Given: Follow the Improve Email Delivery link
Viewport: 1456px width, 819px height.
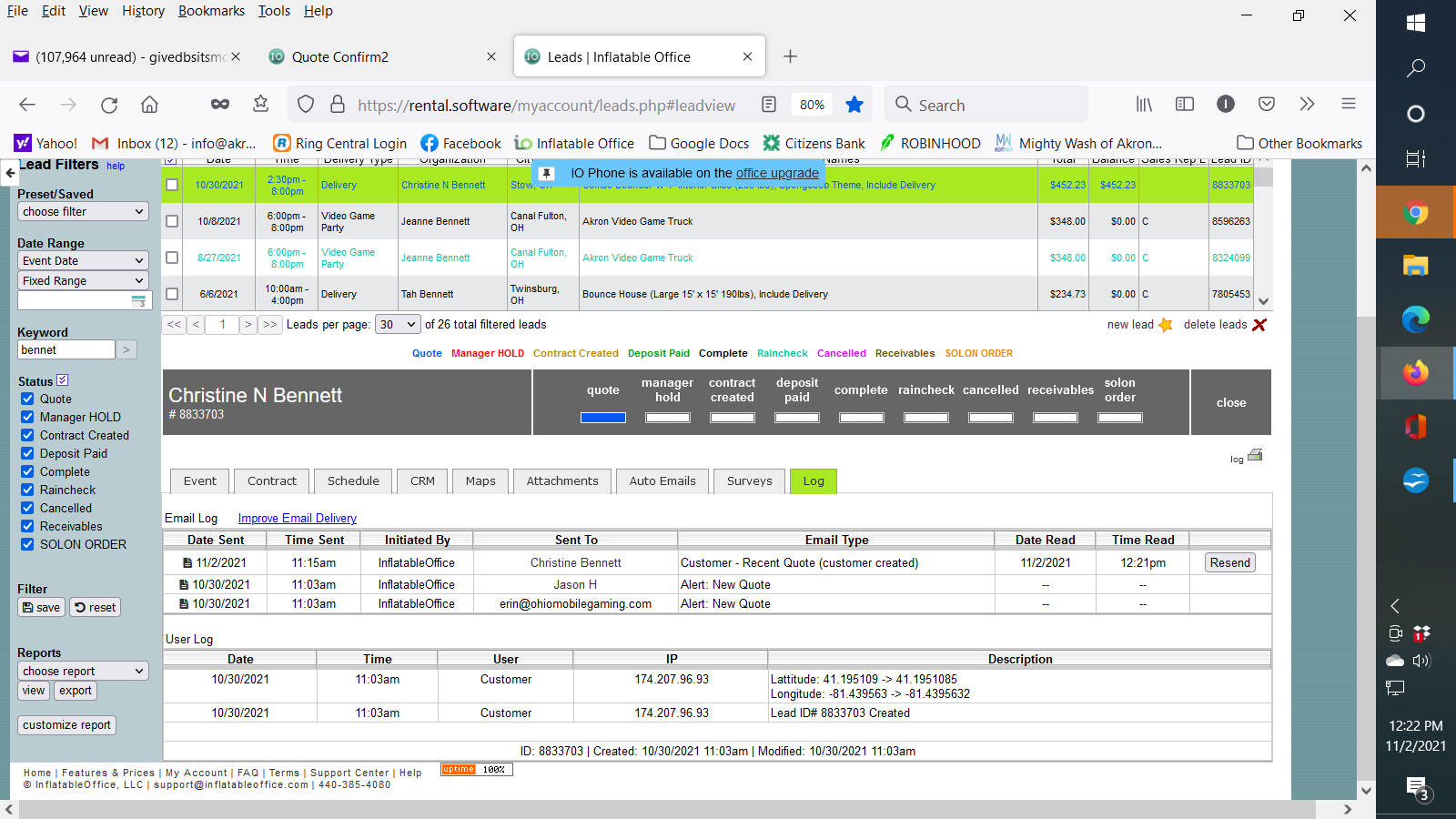Looking at the screenshot, I should tap(297, 519).
